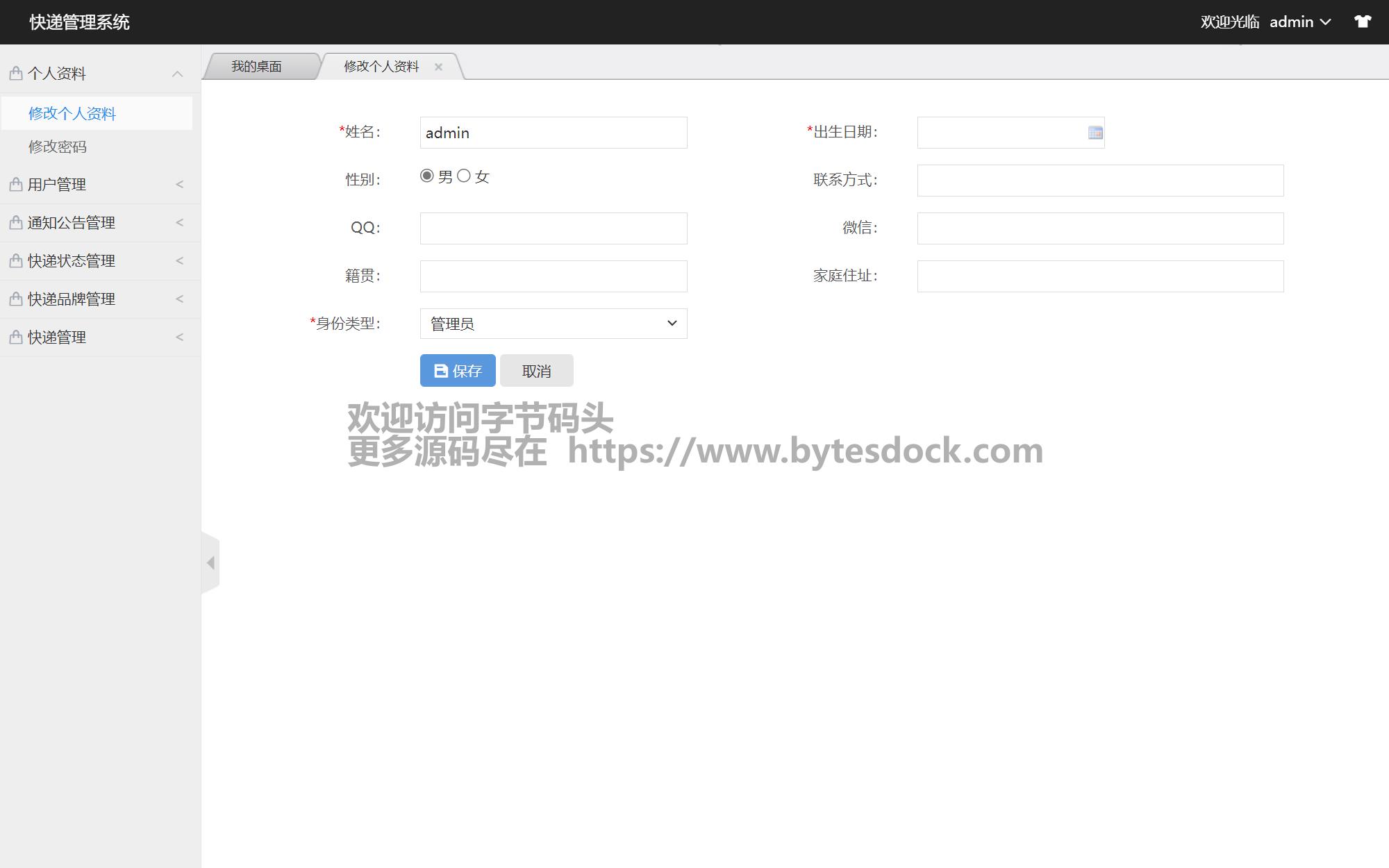Open the 身份类型 dropdown
This screenshot has width=1389, height=868.
553,324
